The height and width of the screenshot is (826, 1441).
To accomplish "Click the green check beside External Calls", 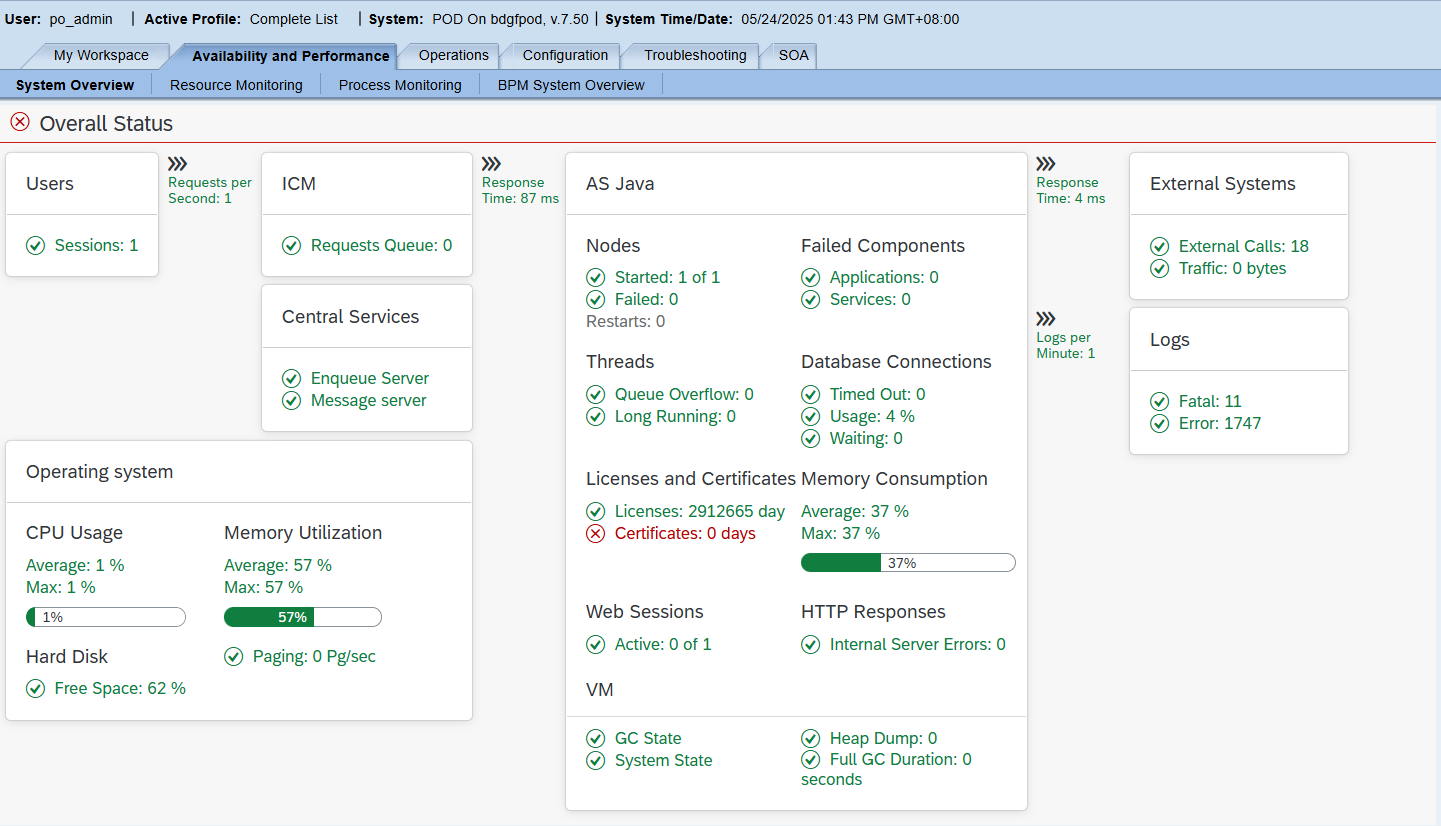I will click(x=1160, y=245).
